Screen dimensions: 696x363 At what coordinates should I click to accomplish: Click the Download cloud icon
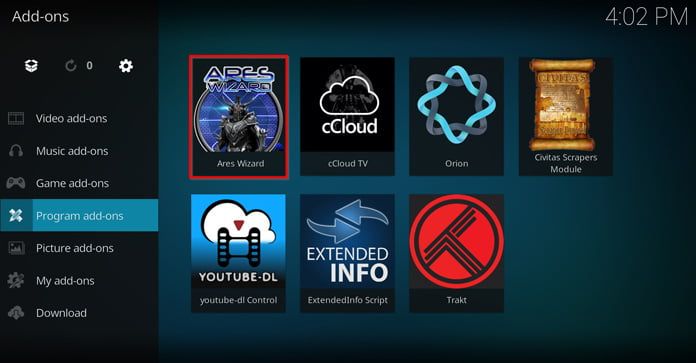pos(16,313)
